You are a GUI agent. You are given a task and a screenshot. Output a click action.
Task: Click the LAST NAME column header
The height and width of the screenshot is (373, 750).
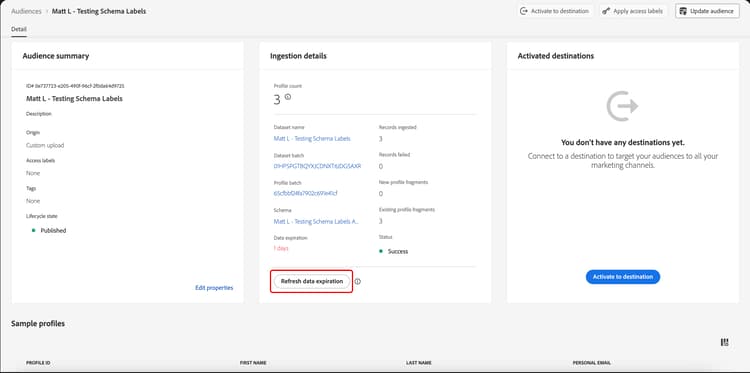coord(419,363)
